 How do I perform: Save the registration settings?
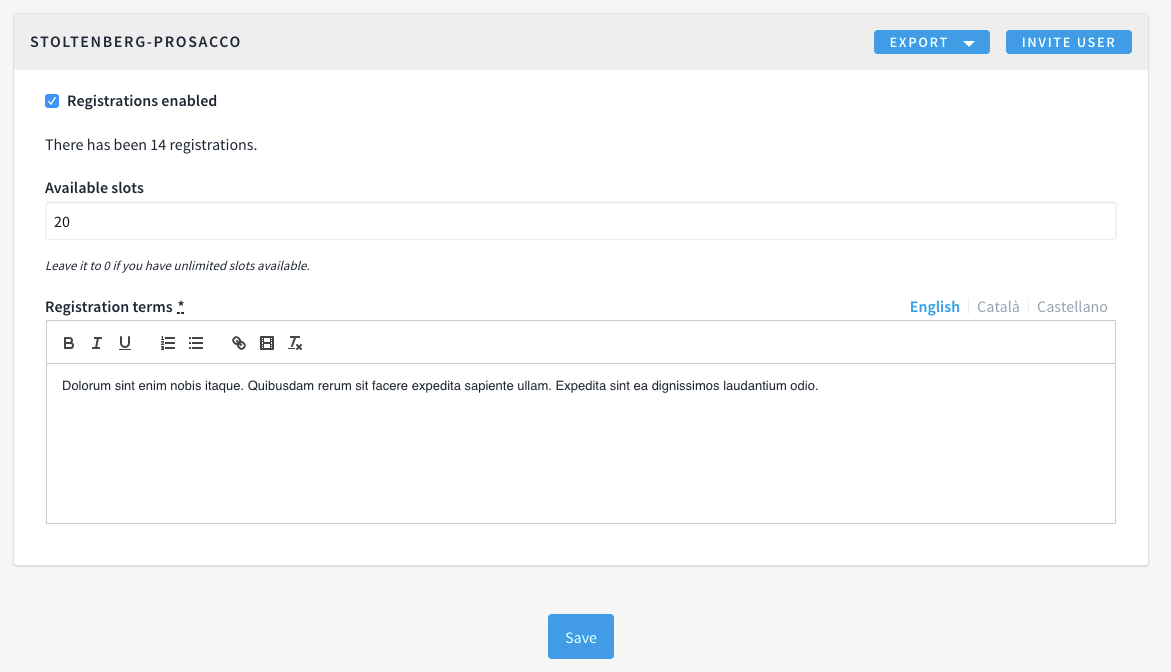pos(580,637)
